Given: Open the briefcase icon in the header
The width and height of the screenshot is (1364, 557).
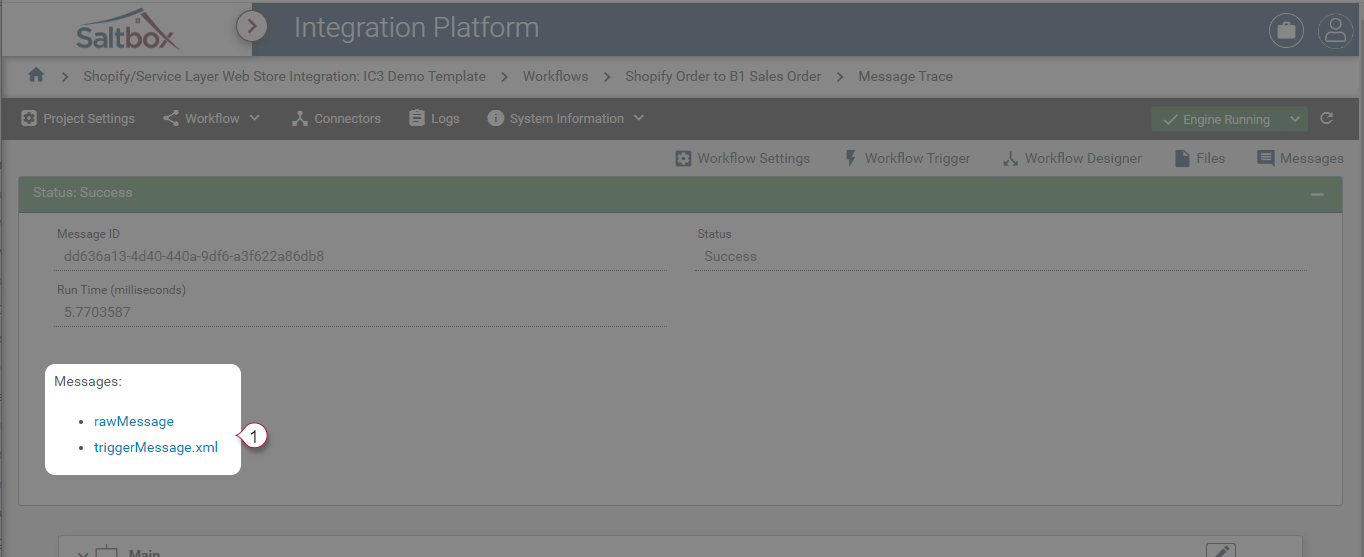Looking at the screenshot, I should pos(1286,31).
